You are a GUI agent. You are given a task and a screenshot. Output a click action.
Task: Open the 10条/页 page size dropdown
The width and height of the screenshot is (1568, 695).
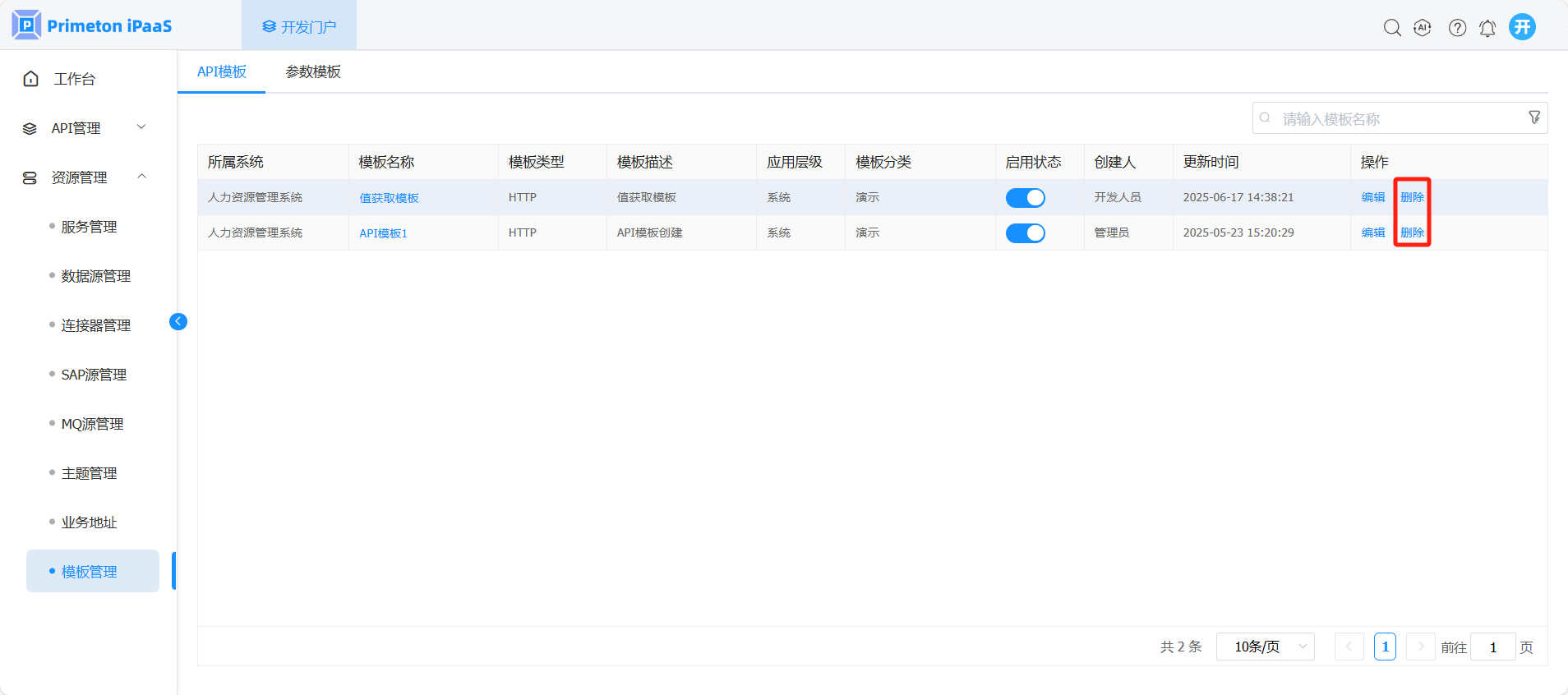pyautogui.click(x=1265, y=647)
